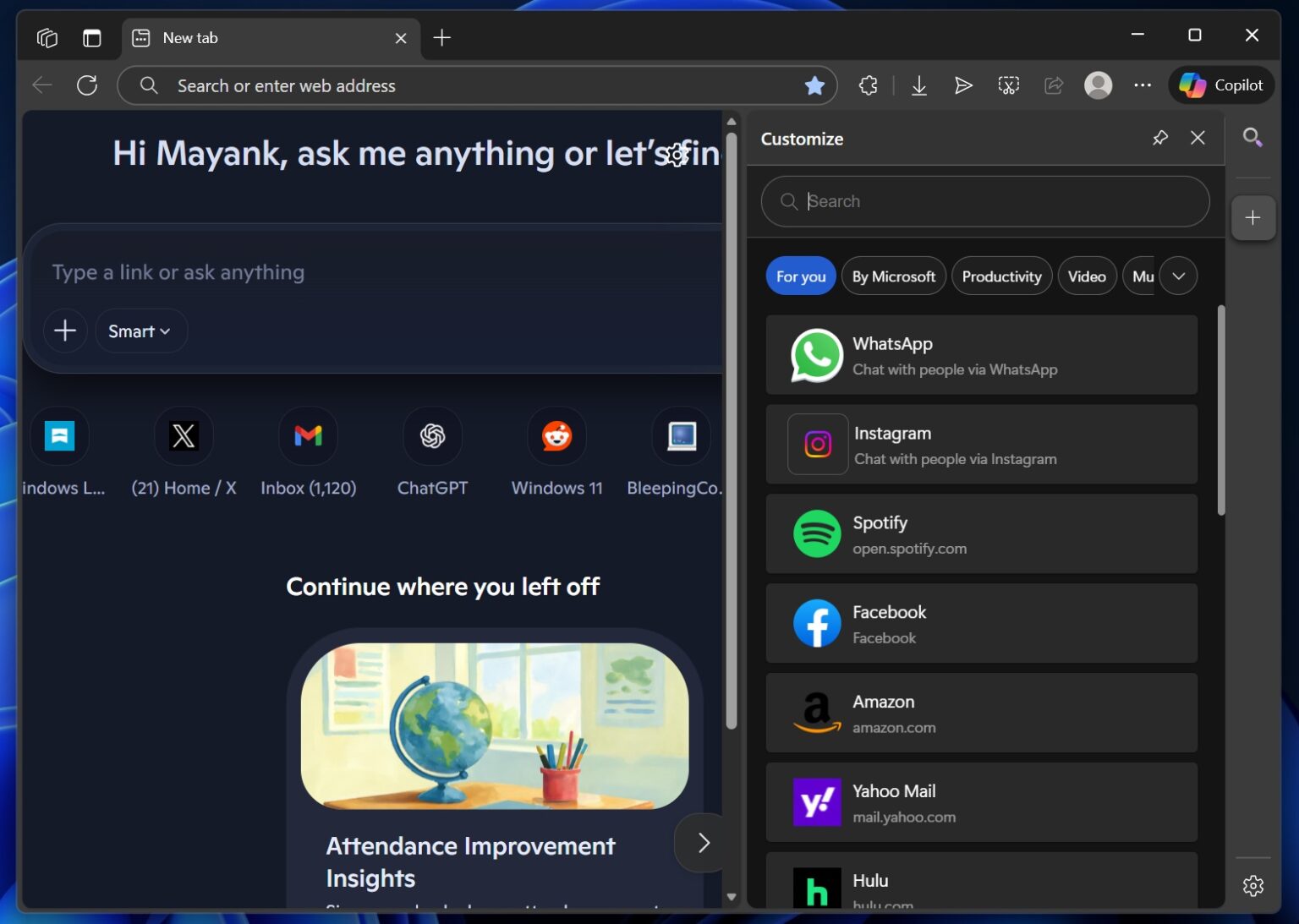Screen dimensions: 1299x924
Task: Add the WhatsApp shortcut
Action: tap(981, 355)
